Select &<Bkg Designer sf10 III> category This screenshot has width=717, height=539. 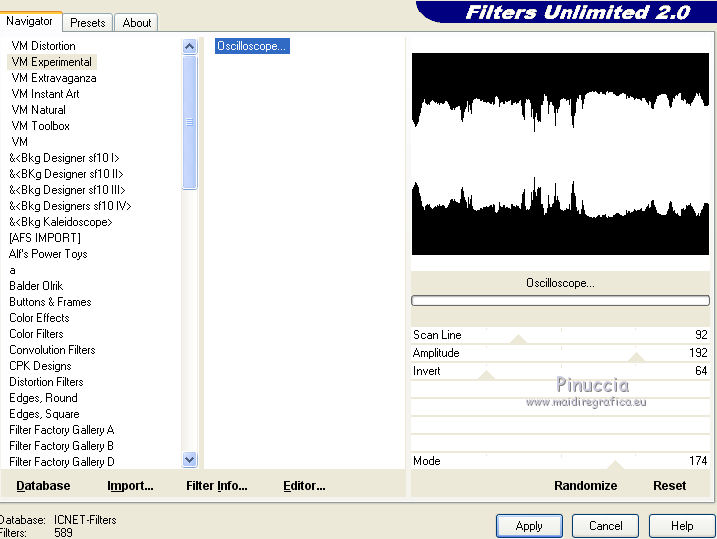tap(67, 190)
